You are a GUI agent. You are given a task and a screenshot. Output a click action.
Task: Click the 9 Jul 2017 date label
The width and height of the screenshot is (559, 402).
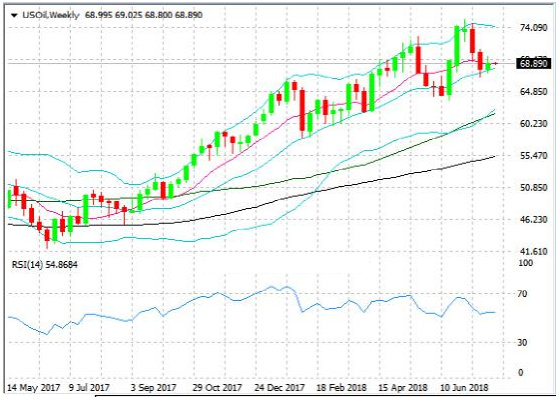[89, 387]
